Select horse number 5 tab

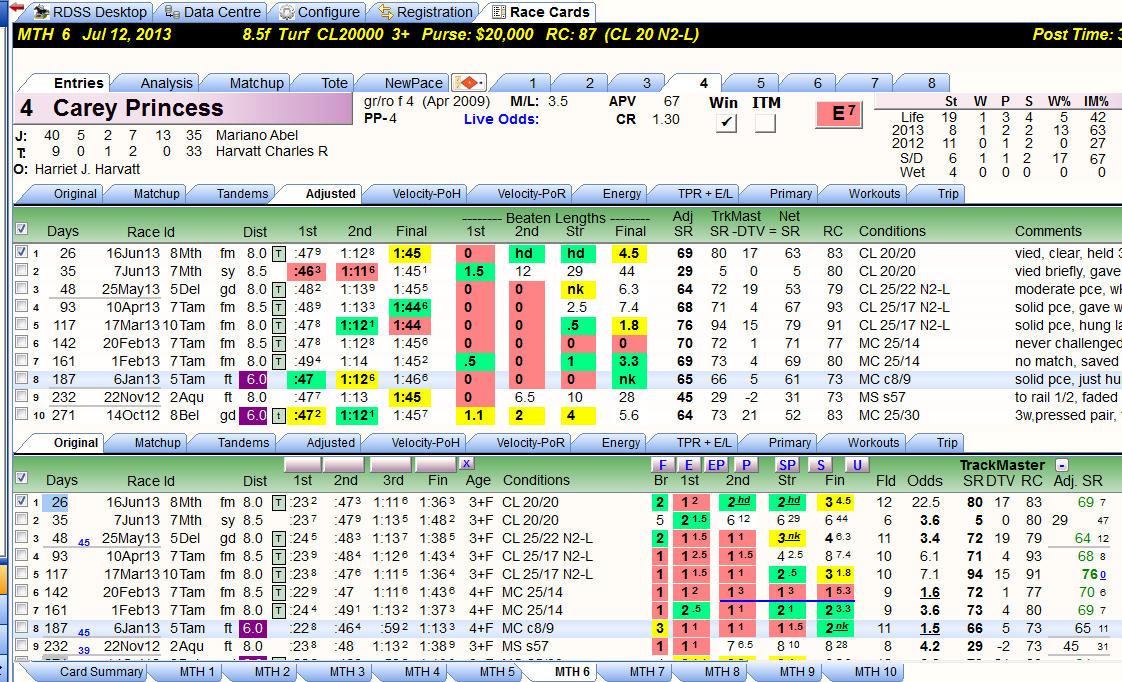coord(760,83)
